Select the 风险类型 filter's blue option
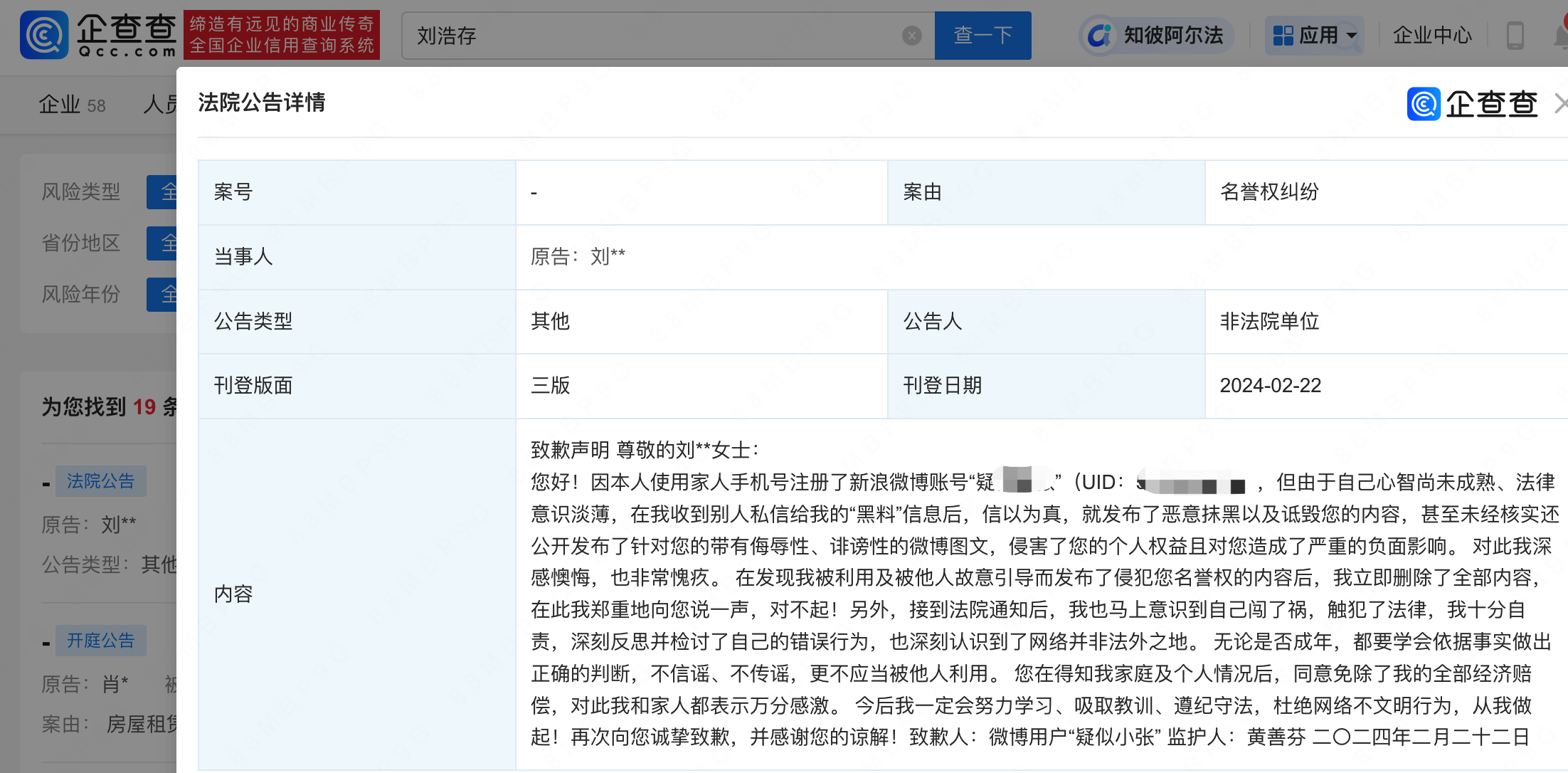The width and height of the screenshot is (1568, 773). click(x=162, y=191)
